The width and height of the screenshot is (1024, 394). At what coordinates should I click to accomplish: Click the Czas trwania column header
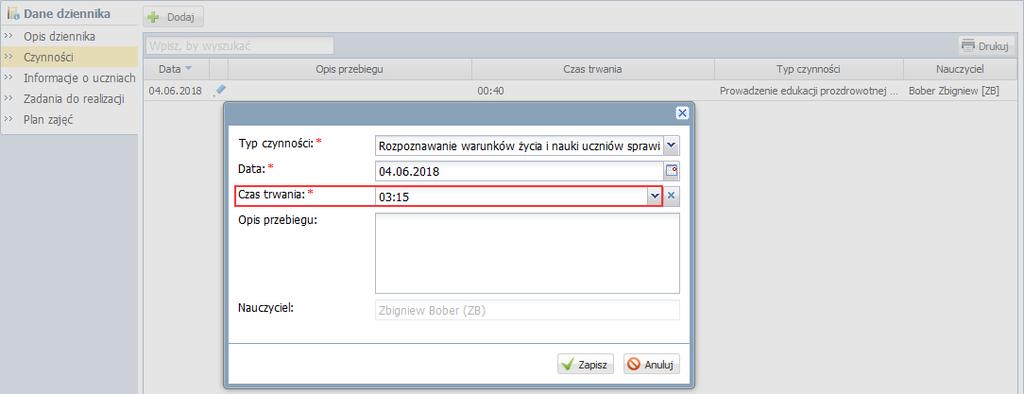(592, 69)
